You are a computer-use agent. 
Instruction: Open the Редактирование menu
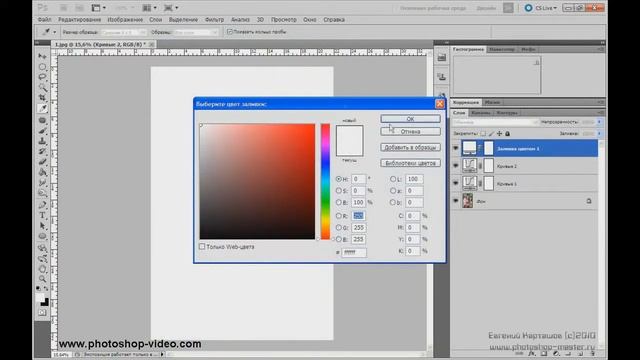80,20
